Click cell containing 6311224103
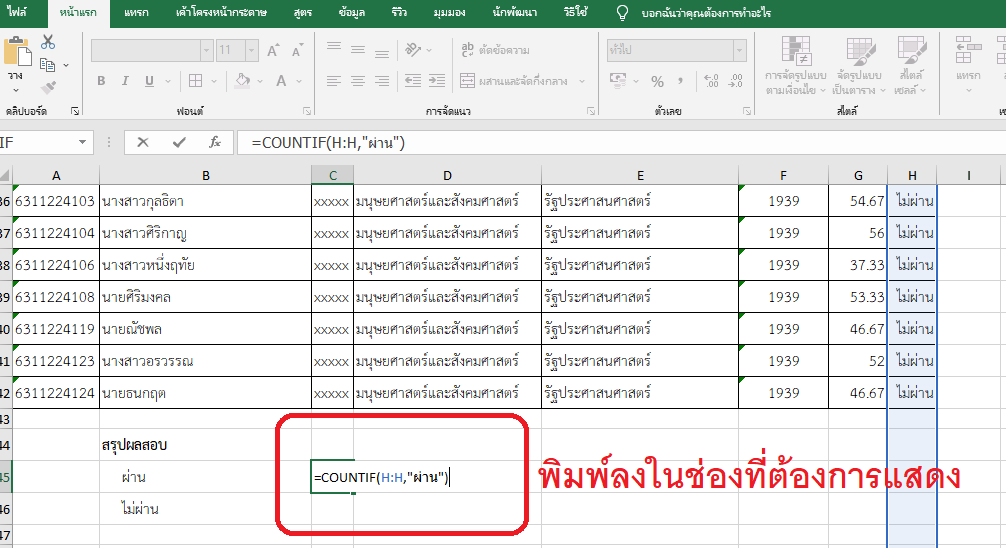 point(55,201)
